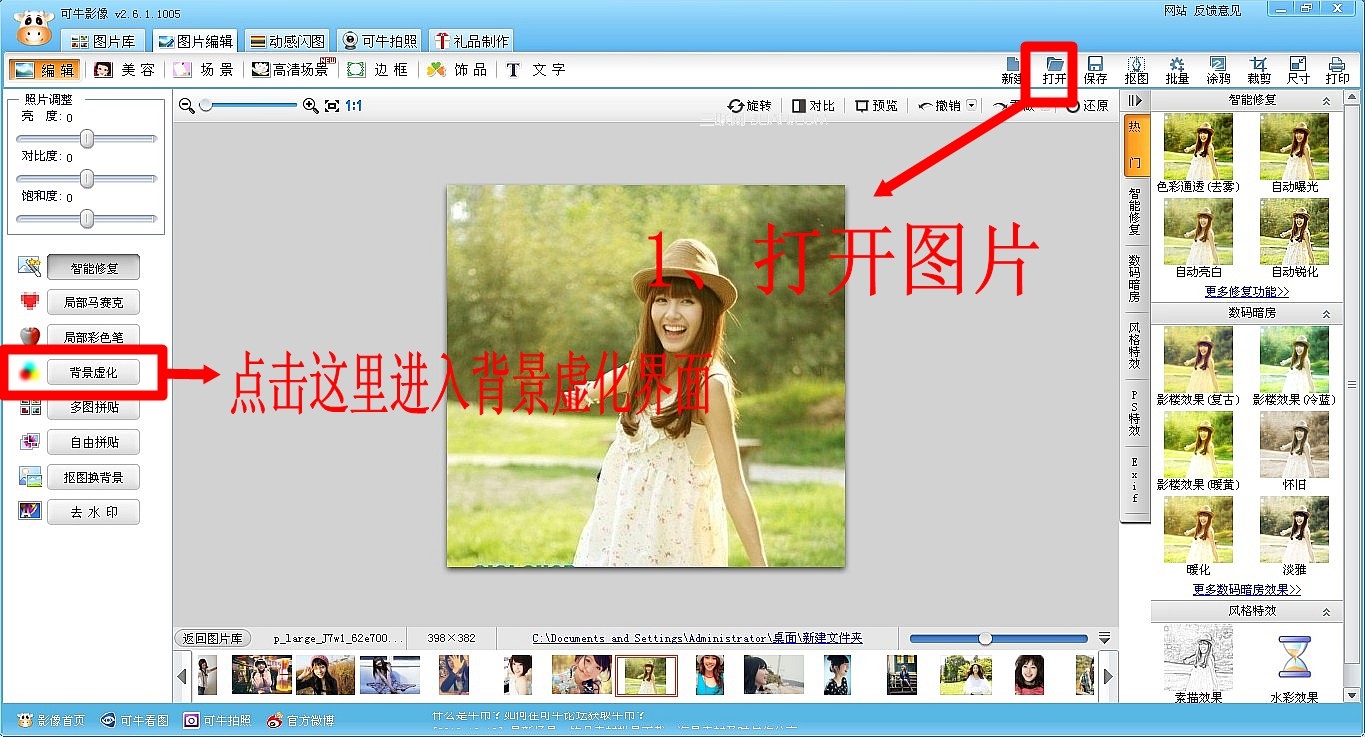1365x737 pixels.
Task: Apply the 素描效果 sketch thumbnail
Action: (x=1198, y=656)
